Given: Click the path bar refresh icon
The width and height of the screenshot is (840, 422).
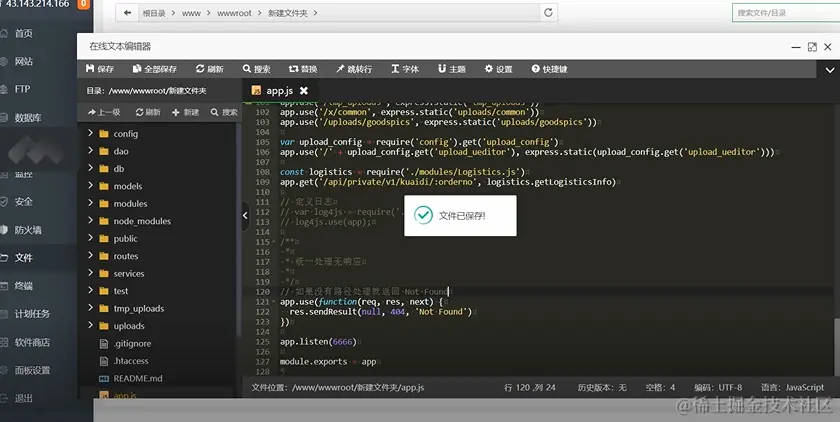Looking at the screenshot, I should (x=548, y=12).
